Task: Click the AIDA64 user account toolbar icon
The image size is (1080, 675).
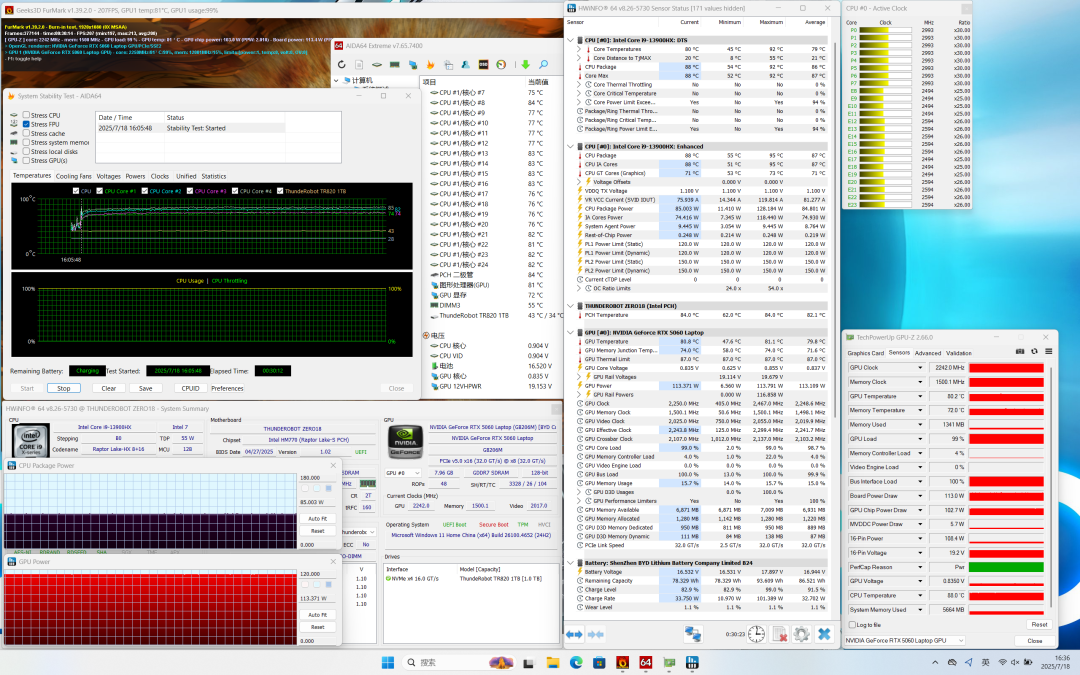Action: [x=466, y=65]
